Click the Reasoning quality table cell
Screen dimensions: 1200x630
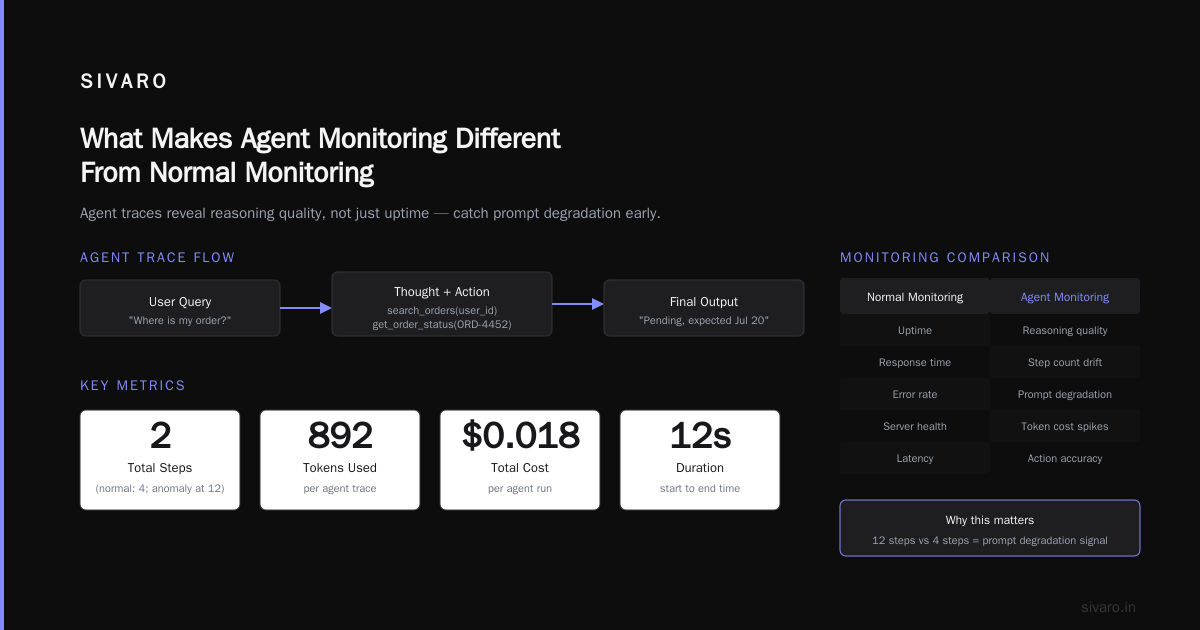pos(1065,330)
